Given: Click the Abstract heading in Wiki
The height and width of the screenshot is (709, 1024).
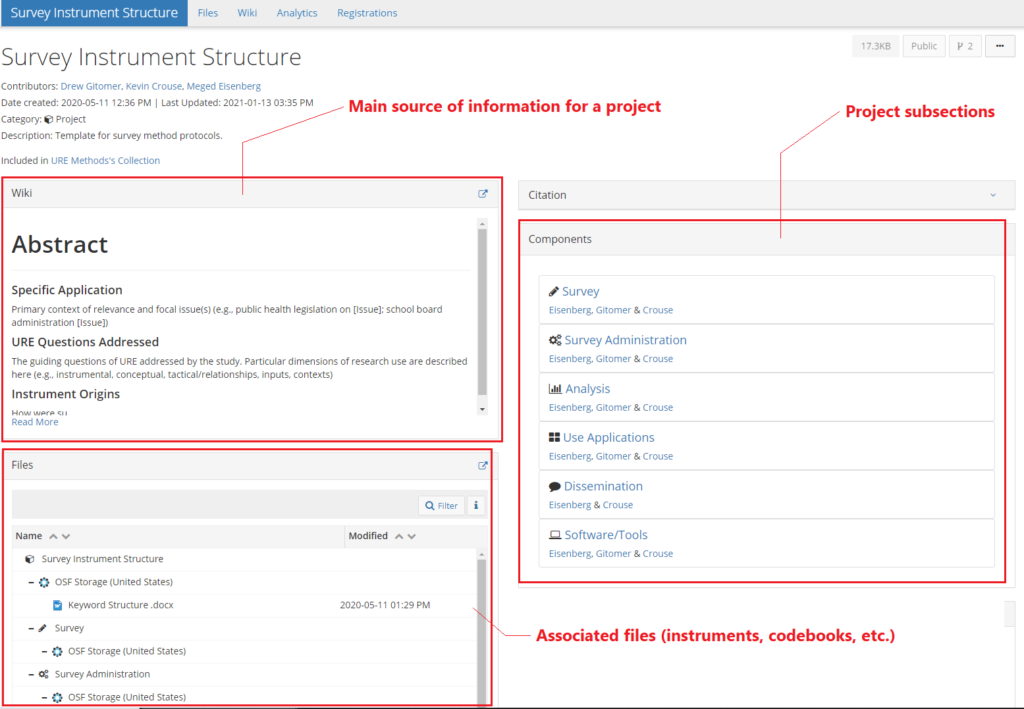Looking at the screenshot, I should tap(59, 245).
